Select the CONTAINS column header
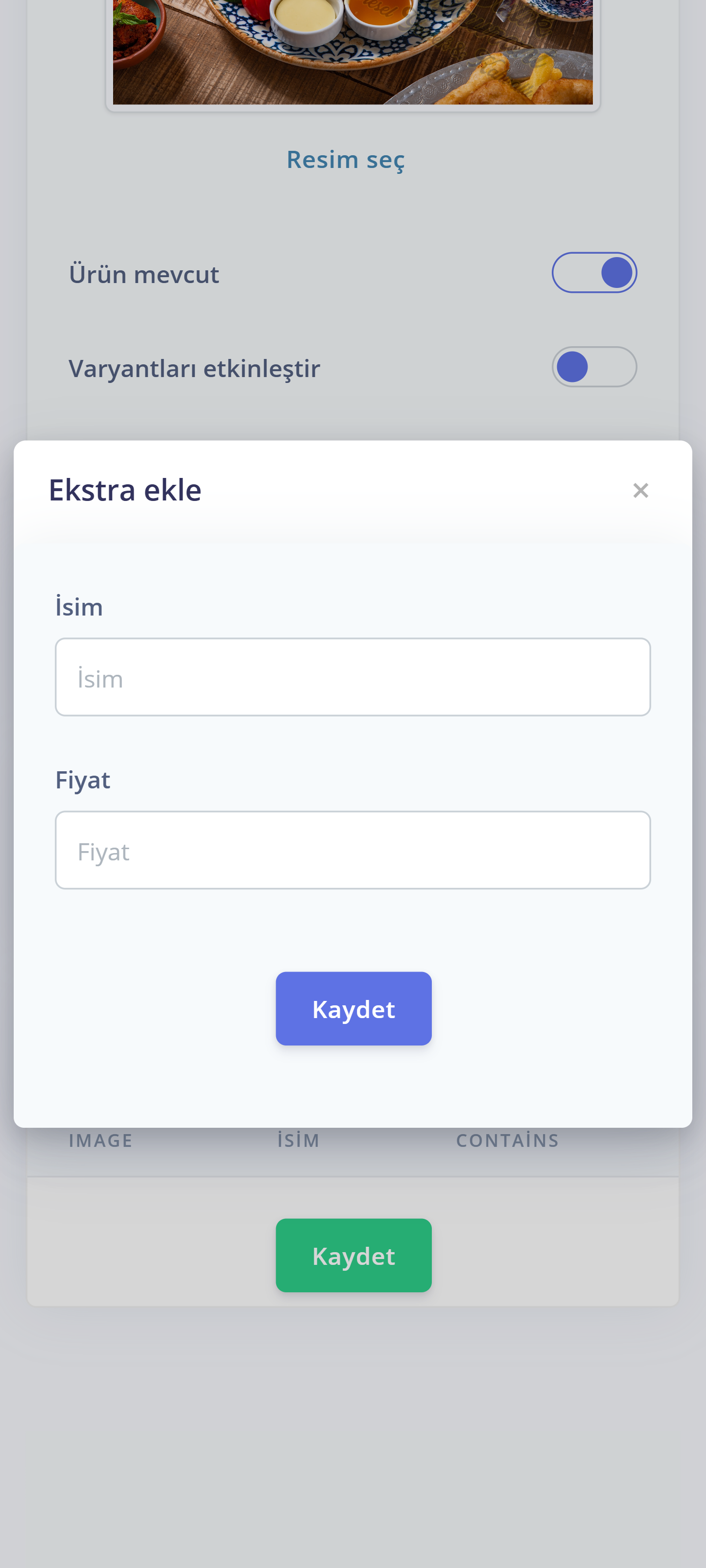The width and height of the screenshot is (706, 1568). 508,1140
